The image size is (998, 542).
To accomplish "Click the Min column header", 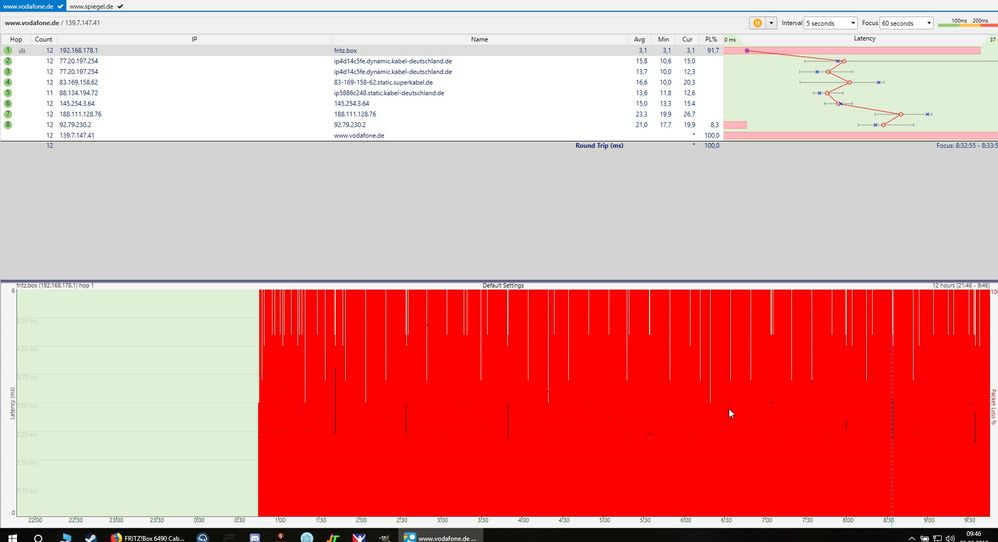I will tap(663, 39).
